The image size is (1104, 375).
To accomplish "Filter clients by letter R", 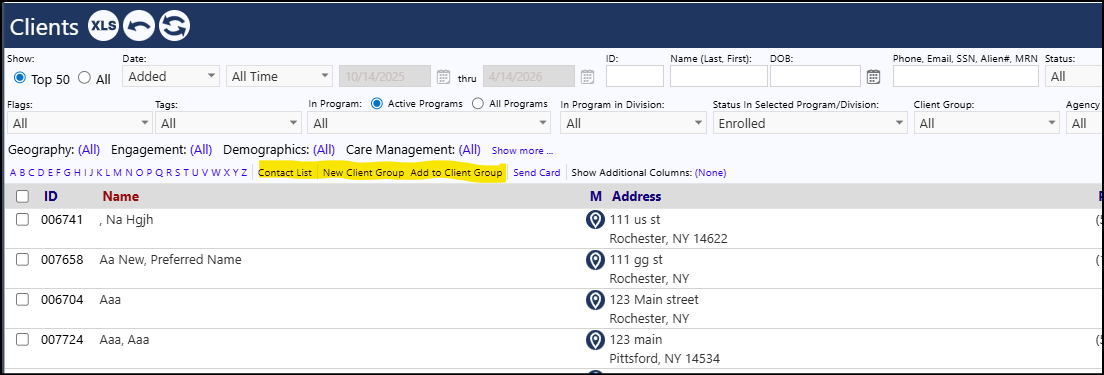I will [x=168, y=172].
